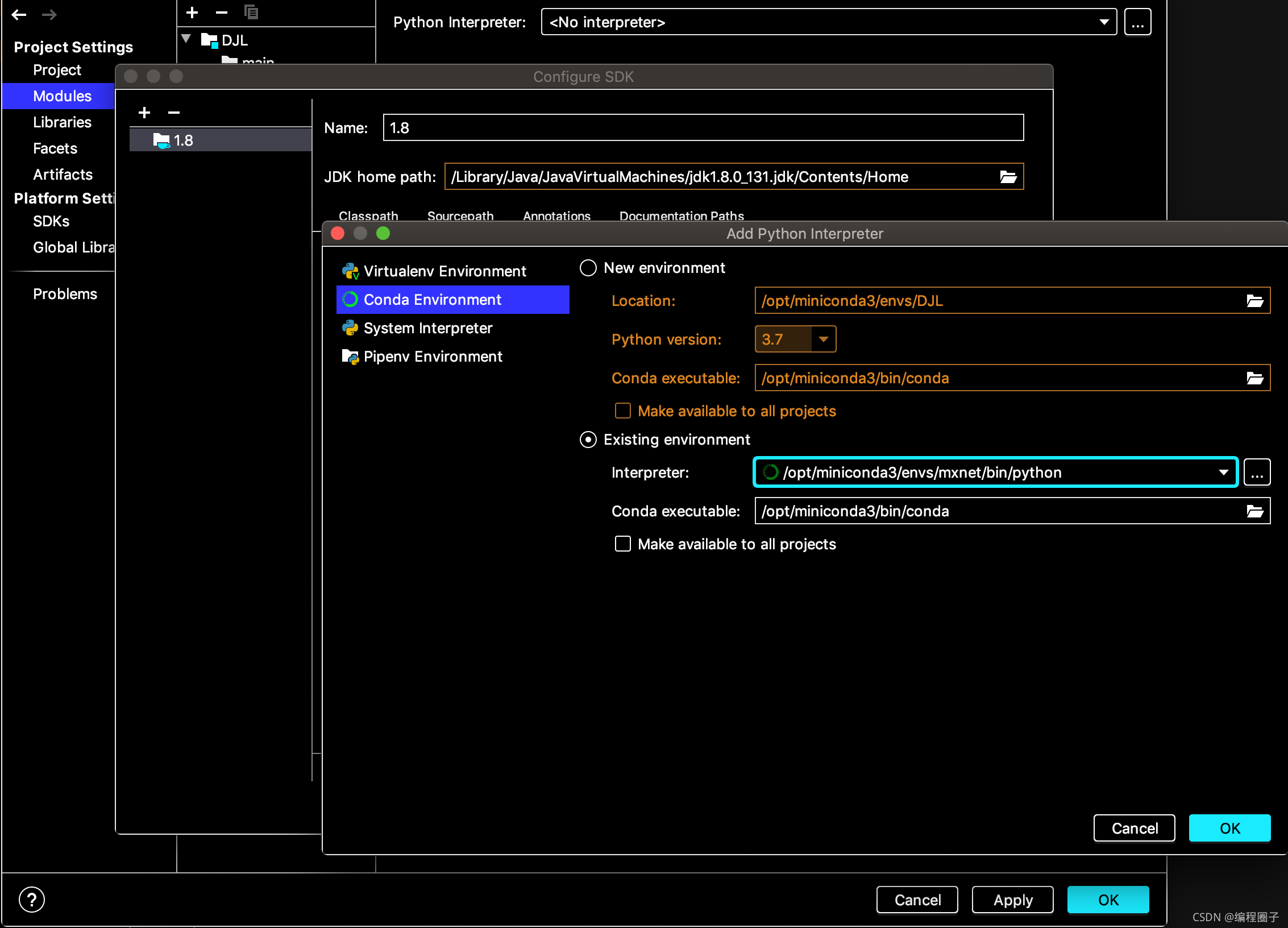This screenshot has width=1288, height=928.
Task: Select Virtualenv Environment in the list
Action: click(444, 271)
